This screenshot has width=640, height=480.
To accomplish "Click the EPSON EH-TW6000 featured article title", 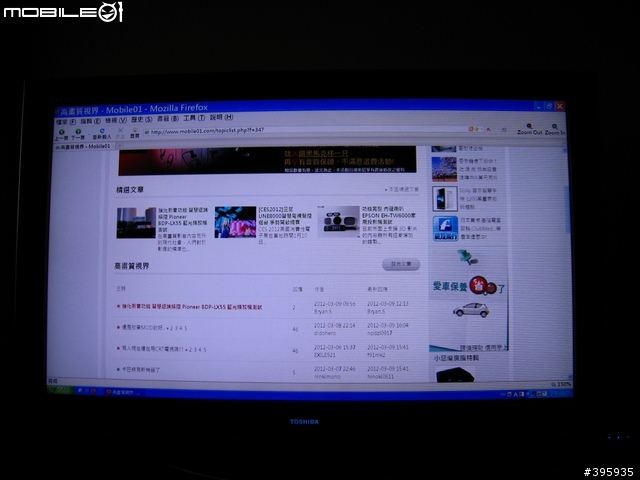I will pos(389,215).
